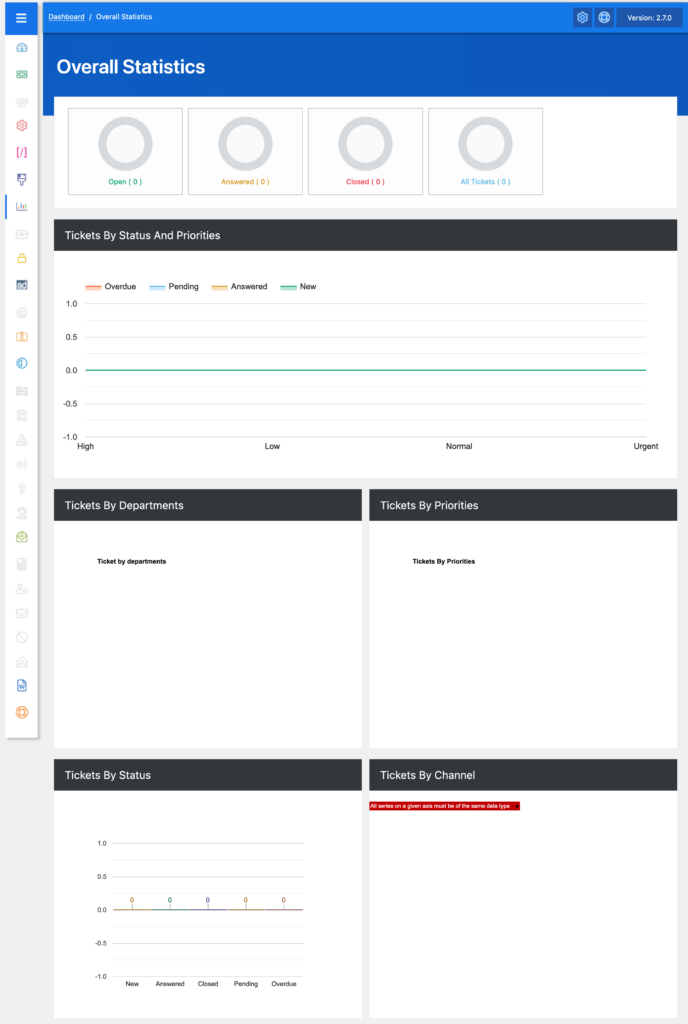Click the 'Closed' x-axis label in Status chart
This screenshot has height=1024, width=688.
(208, 984)
